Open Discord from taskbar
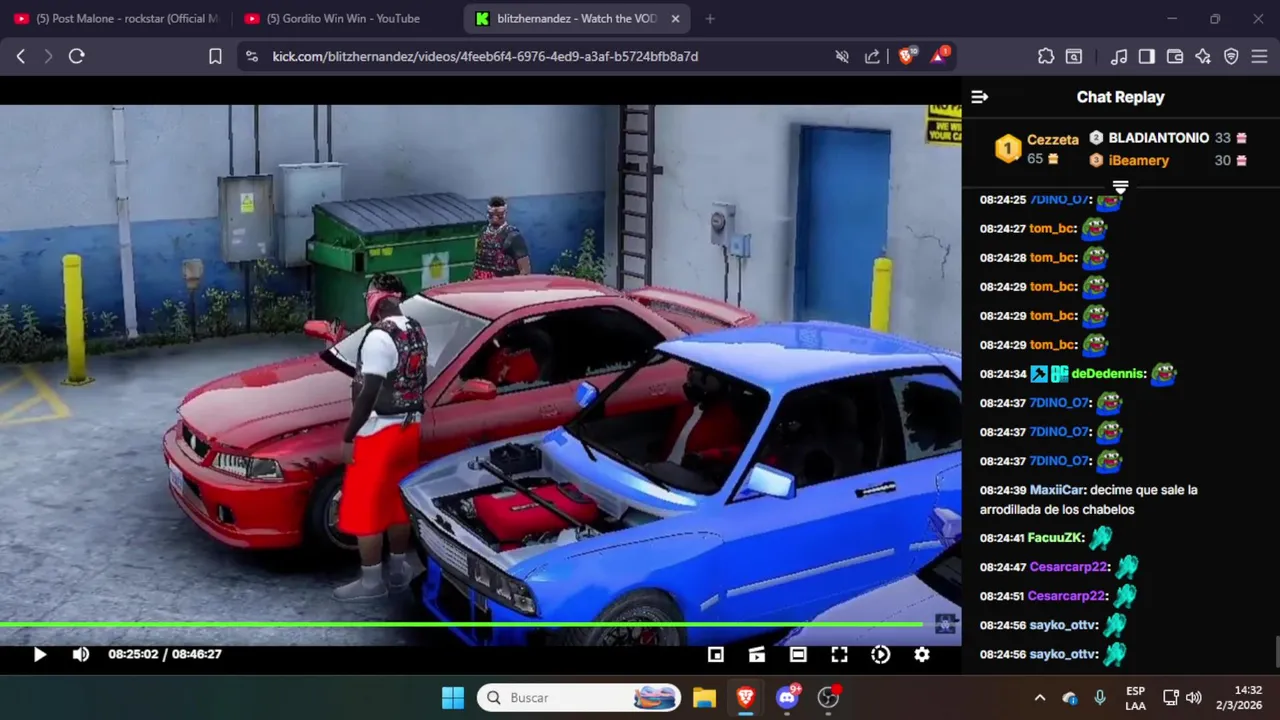1280x720 pixels. click(787, 697)
